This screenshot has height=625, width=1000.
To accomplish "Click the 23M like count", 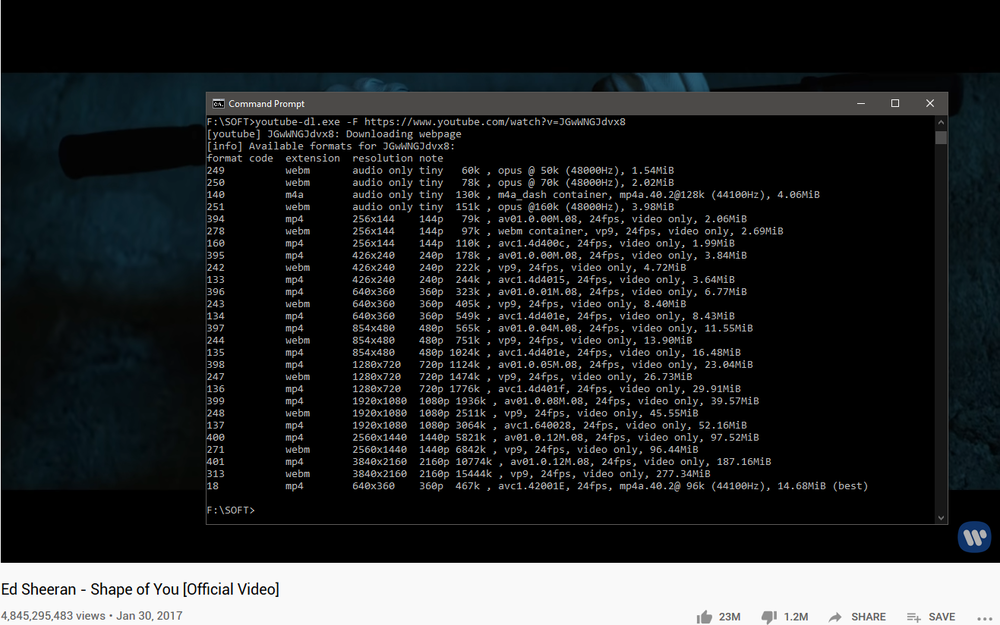I will (729, 617).
